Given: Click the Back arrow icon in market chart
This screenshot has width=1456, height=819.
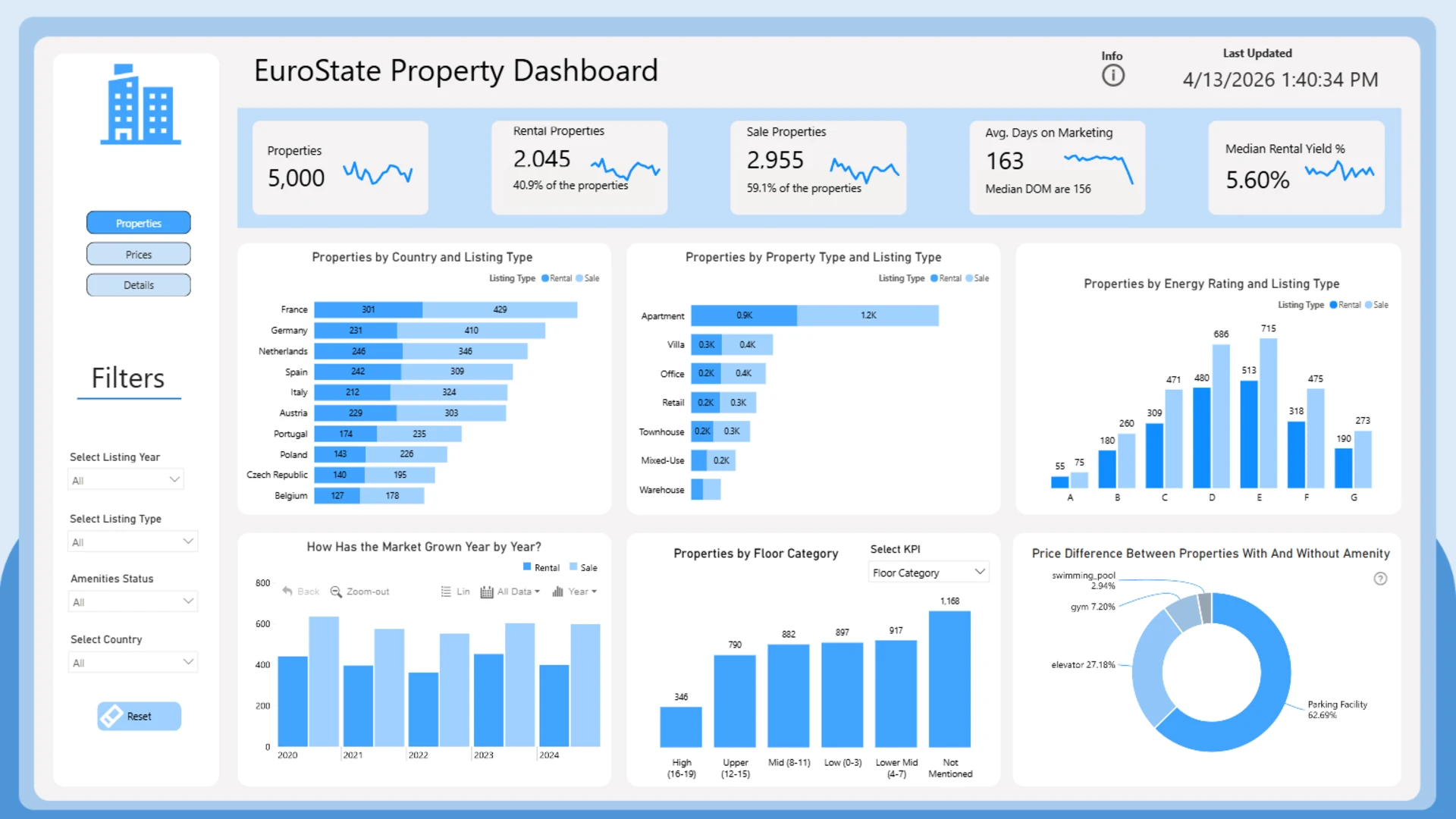Looking at the screenshot, I should point(287,591).
